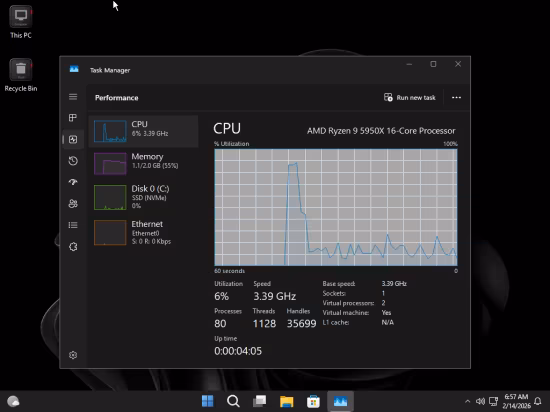The image size is (550, 412).
Task: Open the three-dot more options menu
Action: (456, 97)
